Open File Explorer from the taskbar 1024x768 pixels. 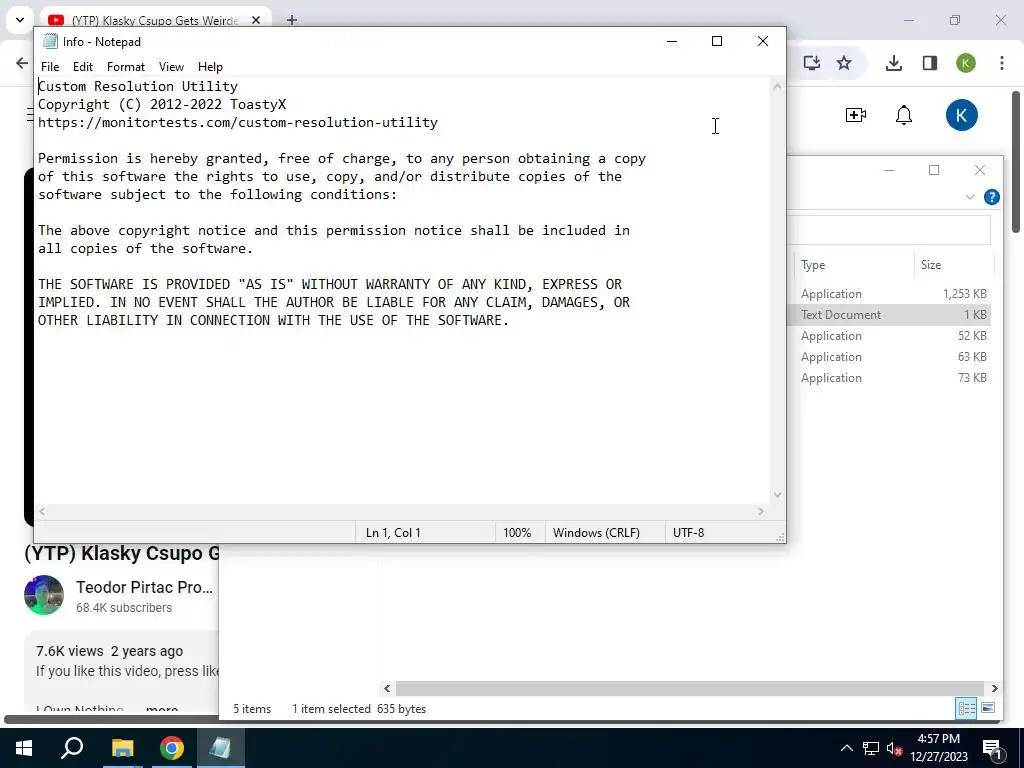(x=122, y=748)
